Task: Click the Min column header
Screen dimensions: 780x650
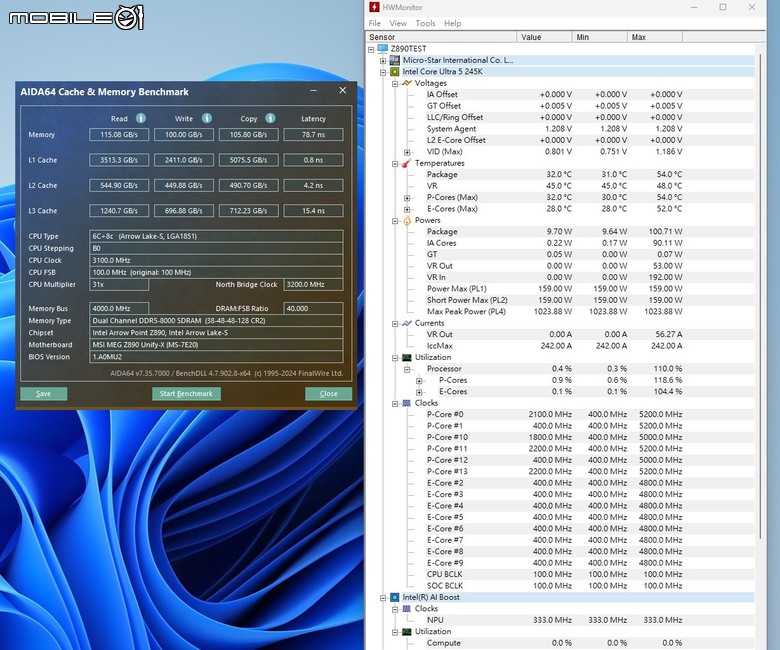Action: [x=600, y=37]
